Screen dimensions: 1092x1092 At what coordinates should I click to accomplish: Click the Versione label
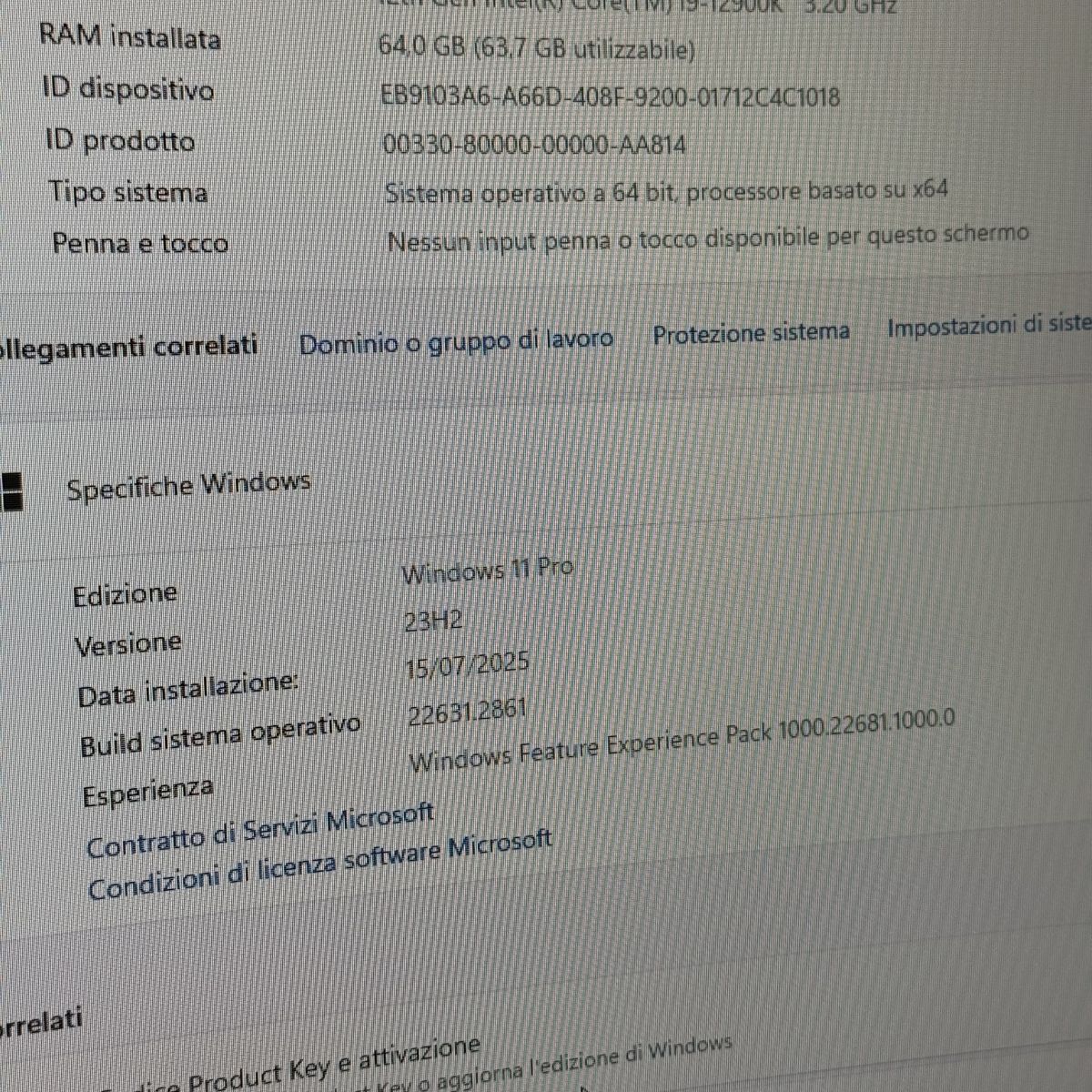pyautogui.click(x=127, y=644)
